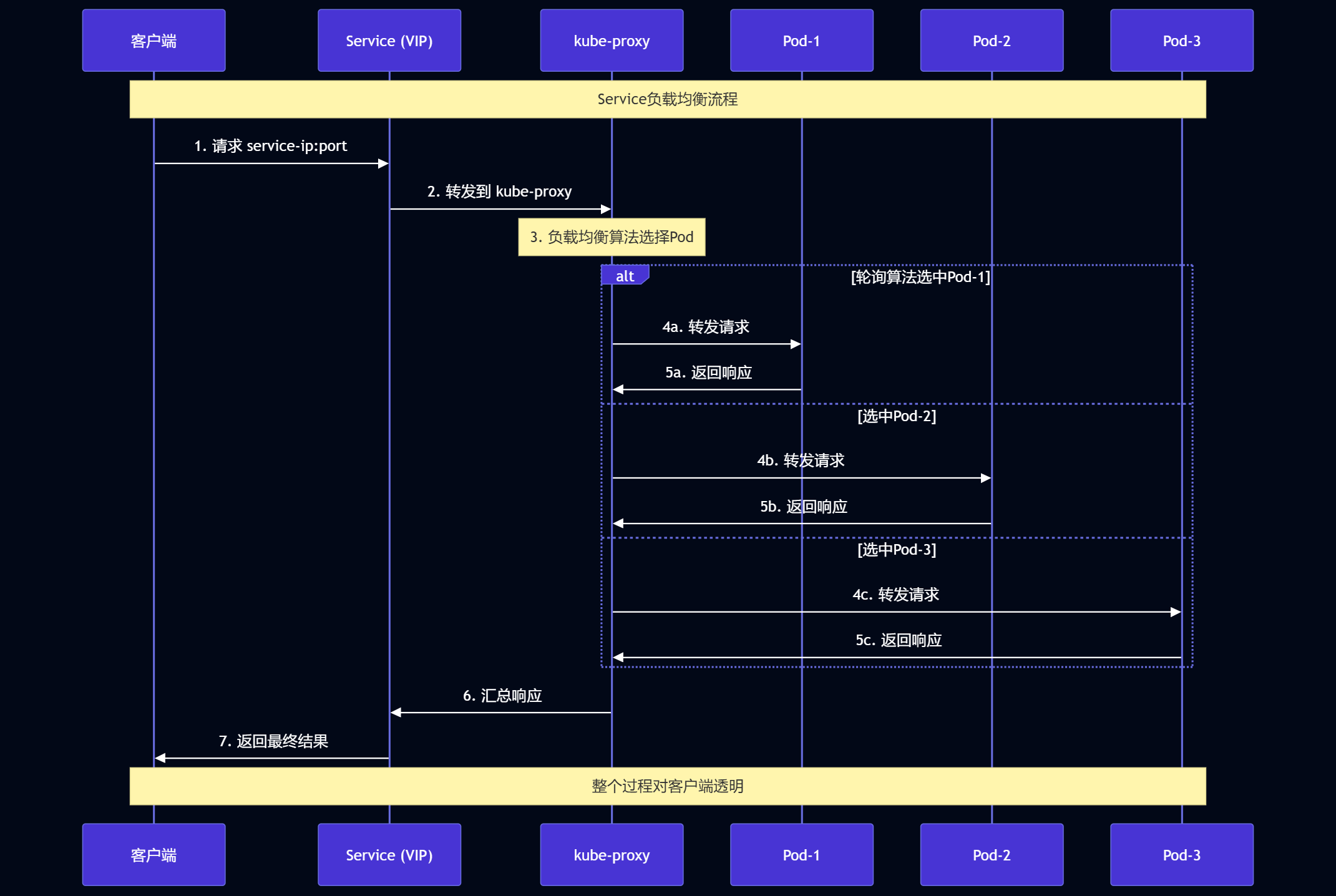
Task: Click the 负载均衡算法选择Pod note
Action: pos(612,237)
